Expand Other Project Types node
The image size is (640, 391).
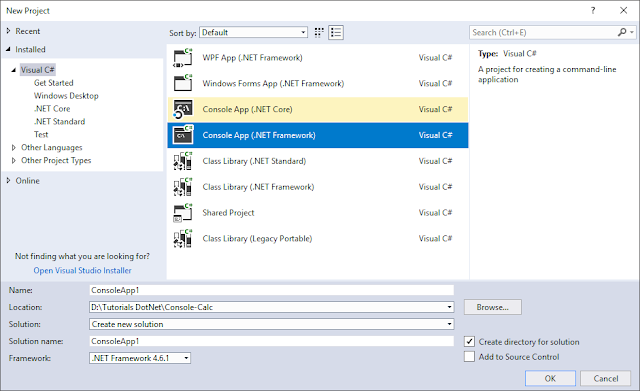13,160
